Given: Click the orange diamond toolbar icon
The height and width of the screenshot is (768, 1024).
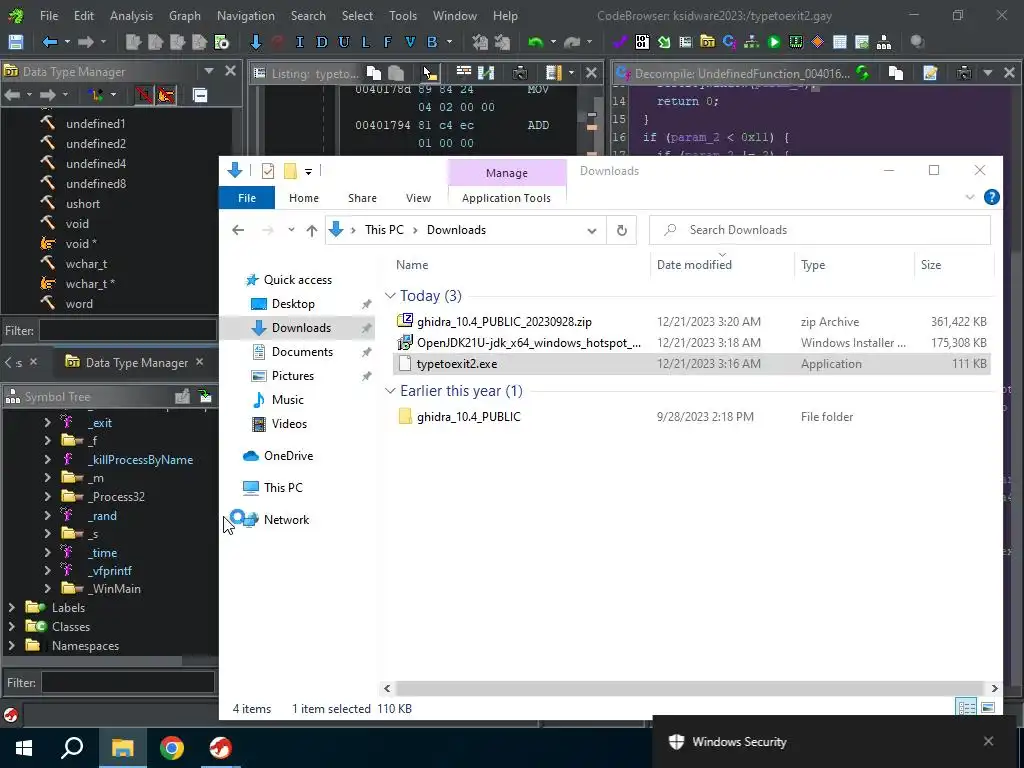Looking at the screenshot, I should pyautogui.click(x=818, y=42).
